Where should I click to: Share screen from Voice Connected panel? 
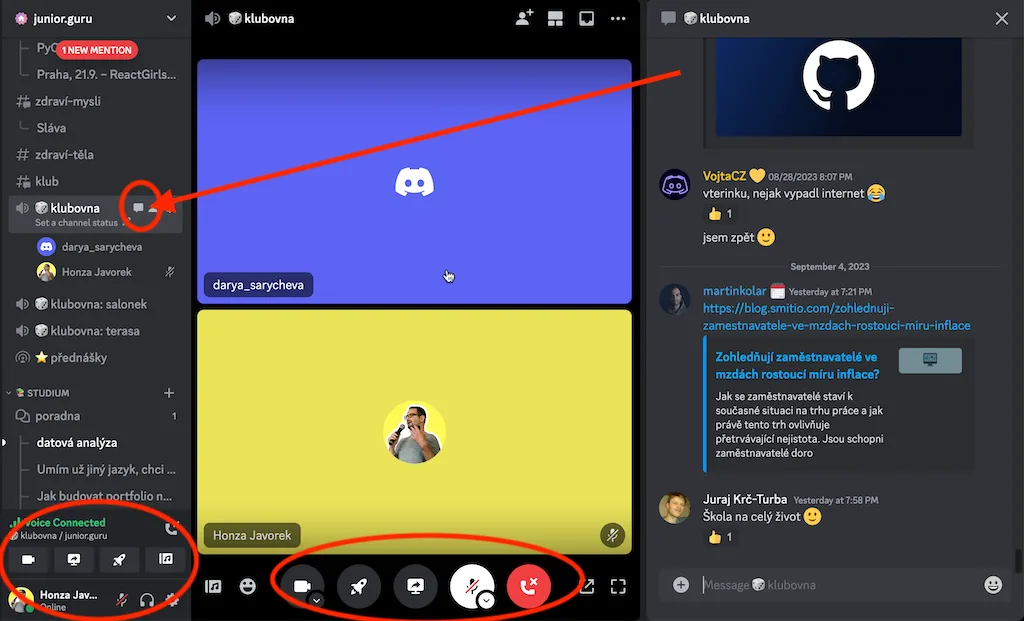click(74, 560)
